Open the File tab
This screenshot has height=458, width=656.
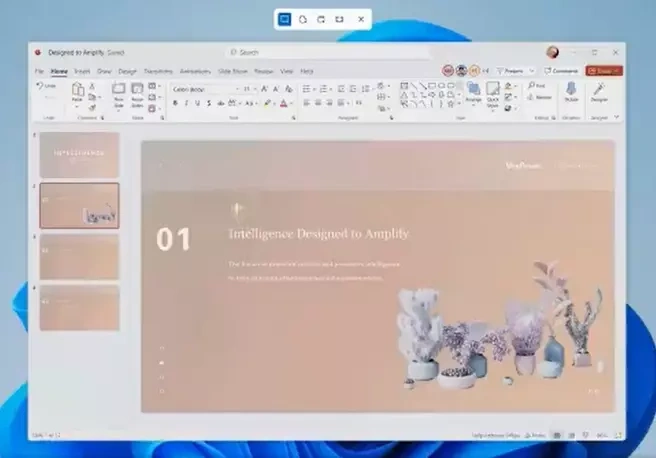[x=39, y=72]
